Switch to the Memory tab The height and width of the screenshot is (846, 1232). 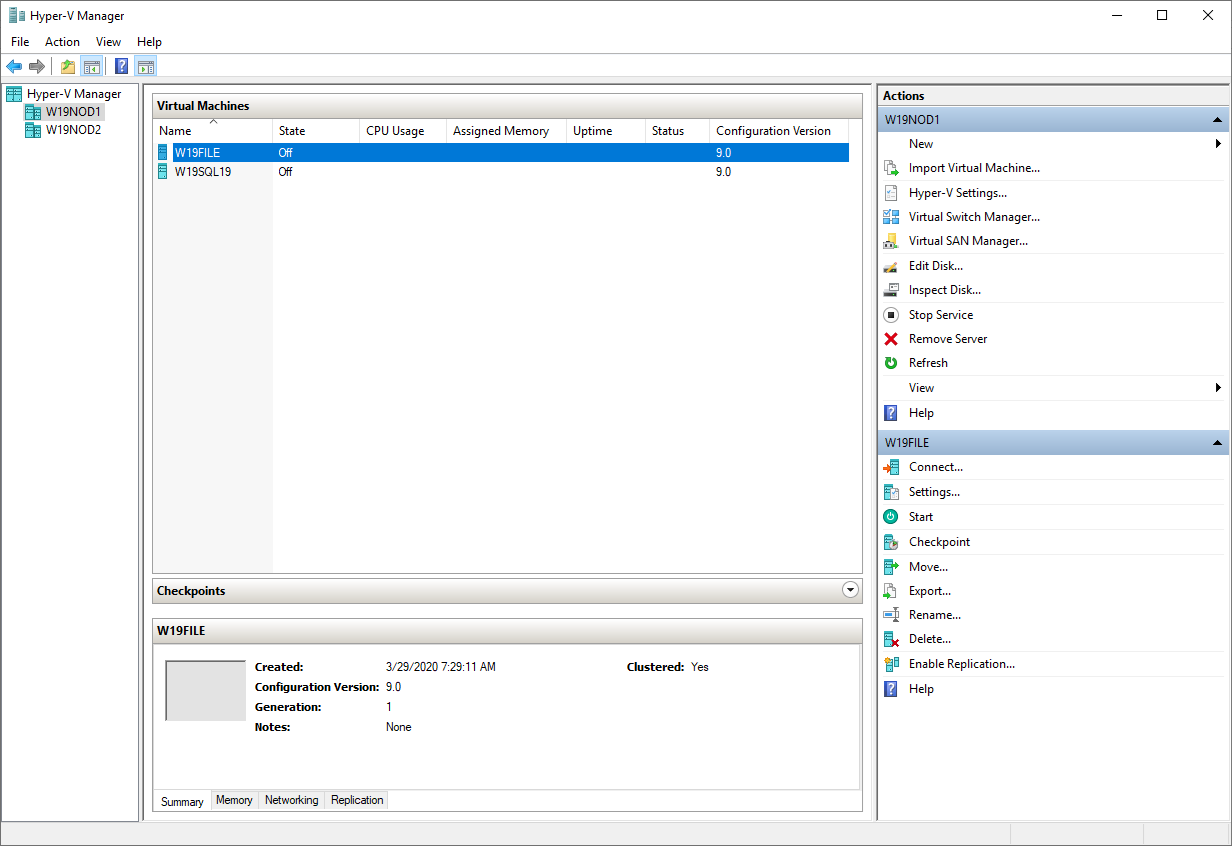coord(234,800)
